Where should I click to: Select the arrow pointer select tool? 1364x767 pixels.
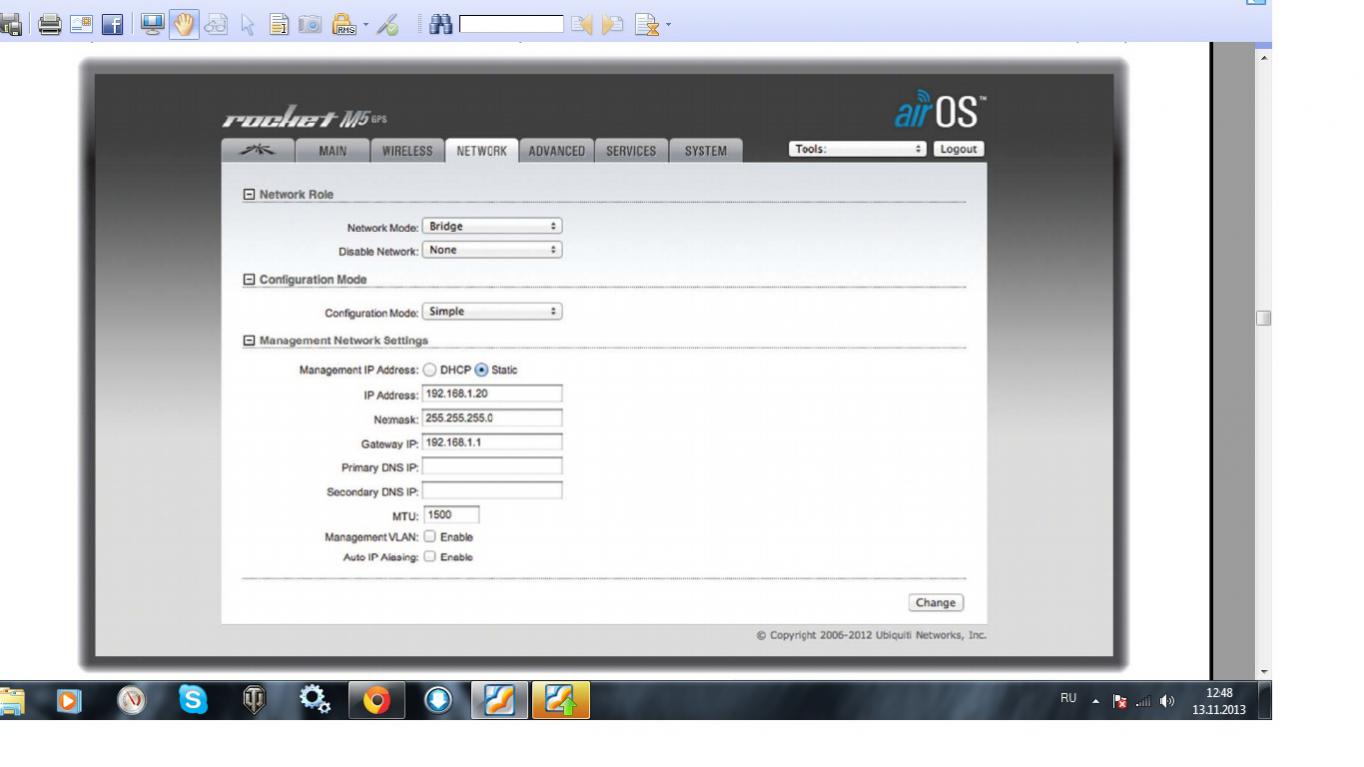(246, 23)
